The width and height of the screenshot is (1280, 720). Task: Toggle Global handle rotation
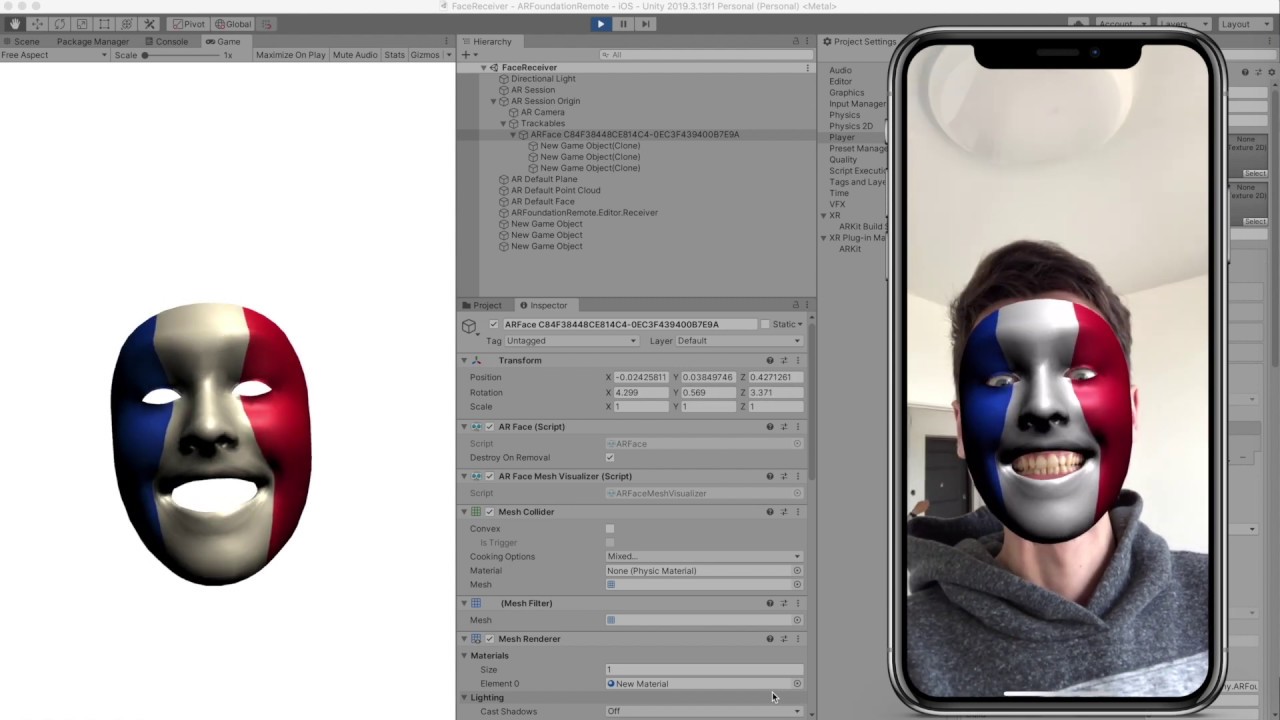tap(233, 24)
